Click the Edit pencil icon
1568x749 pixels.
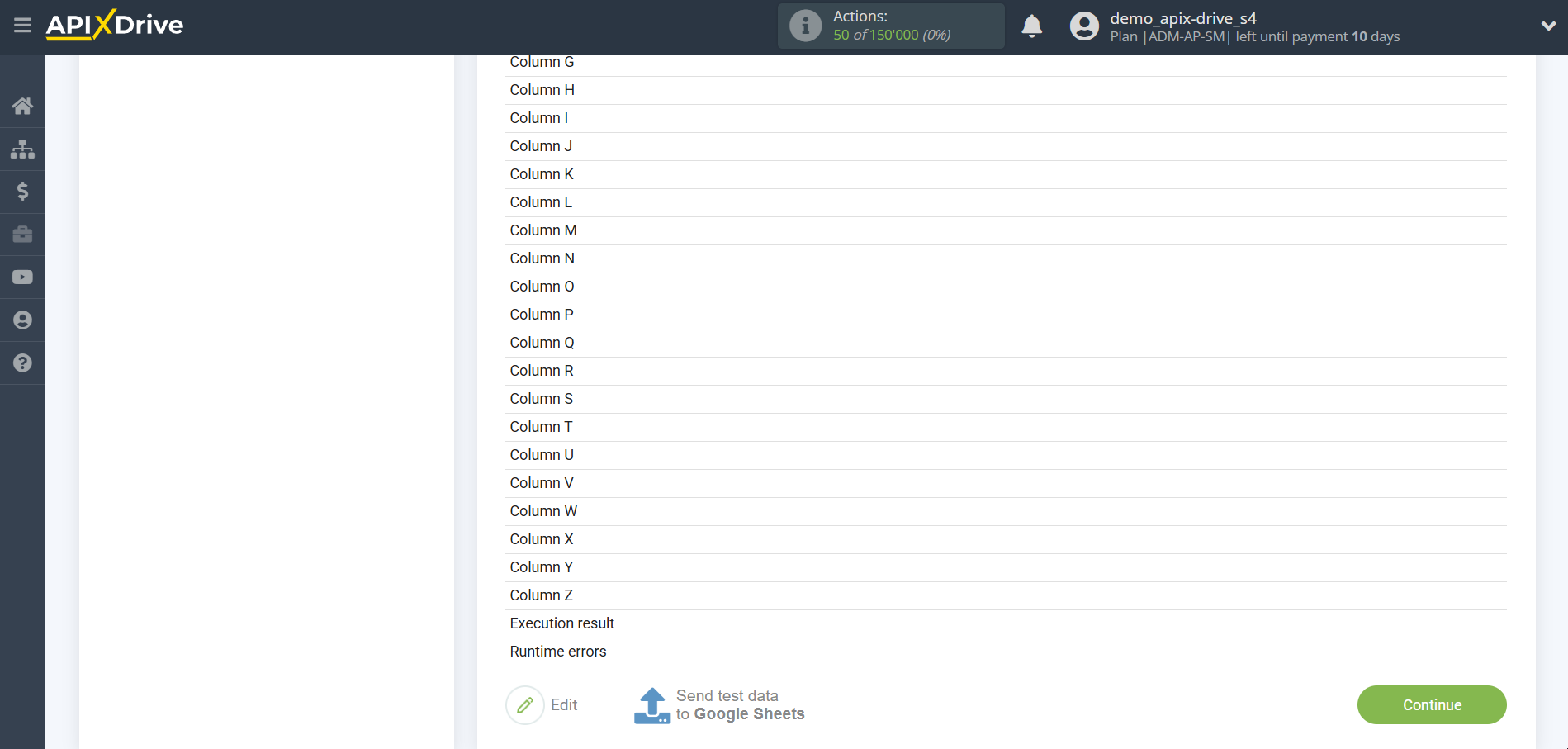(525, 705)
